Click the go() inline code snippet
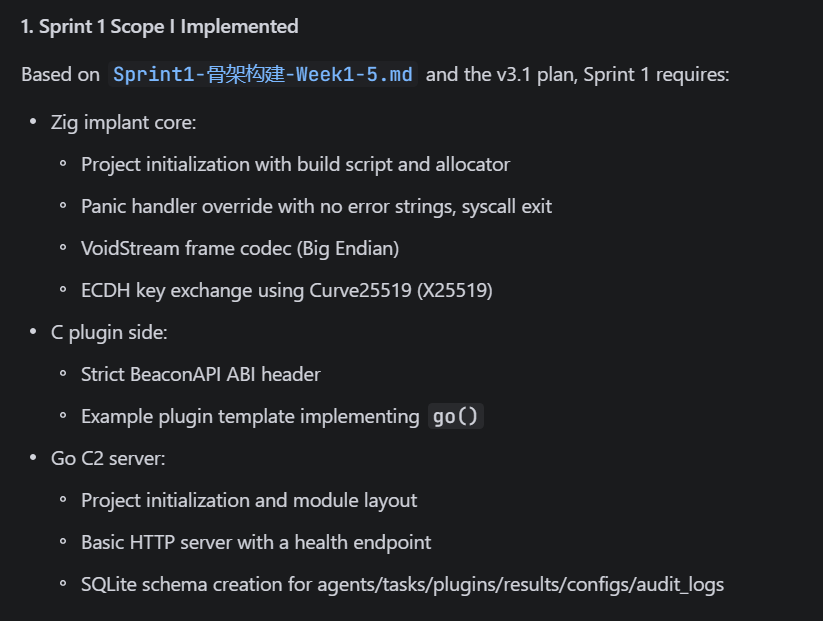Screen dimensions: 823x621 coord(455,417)
